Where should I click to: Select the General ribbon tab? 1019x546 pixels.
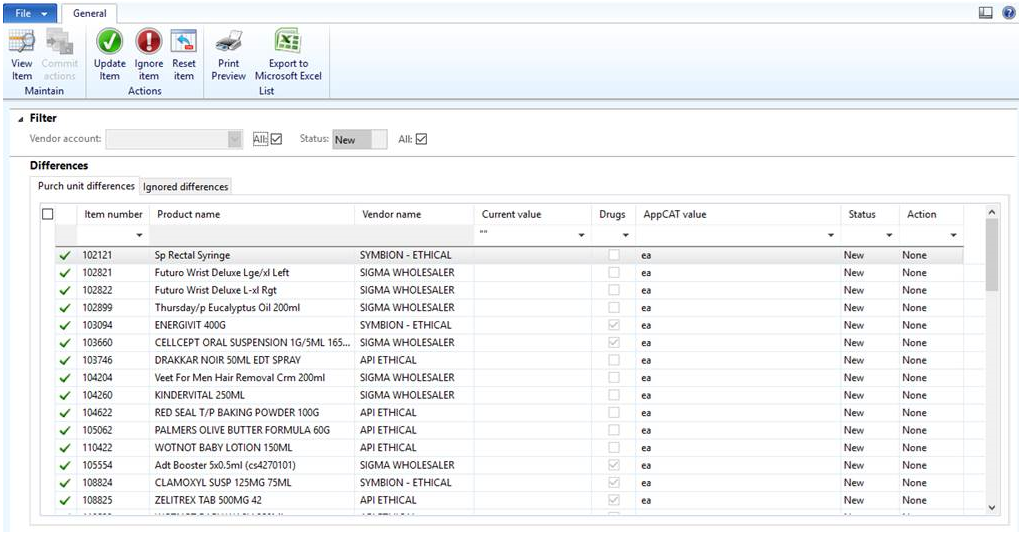pos(90,13)
